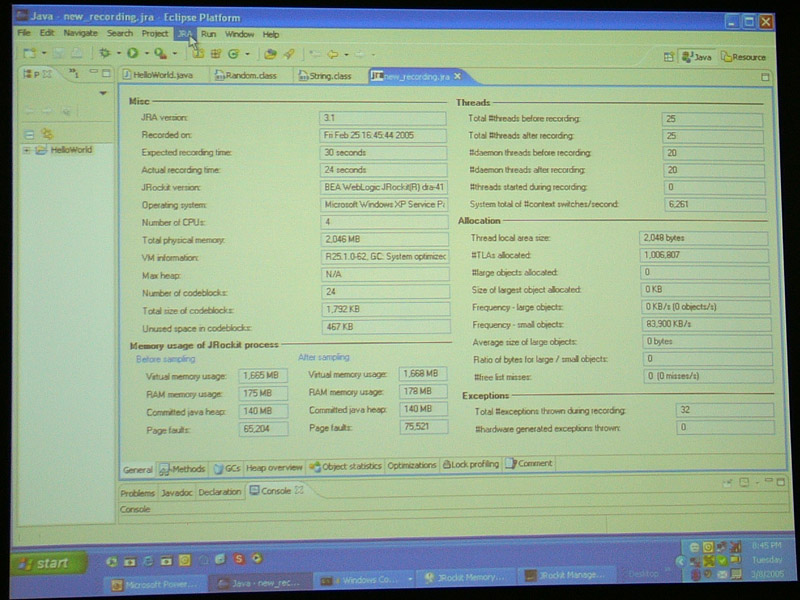Open the Package Explorer view menu triangle
The height and width of the screenshot is (600, 800).
[103, 93]
